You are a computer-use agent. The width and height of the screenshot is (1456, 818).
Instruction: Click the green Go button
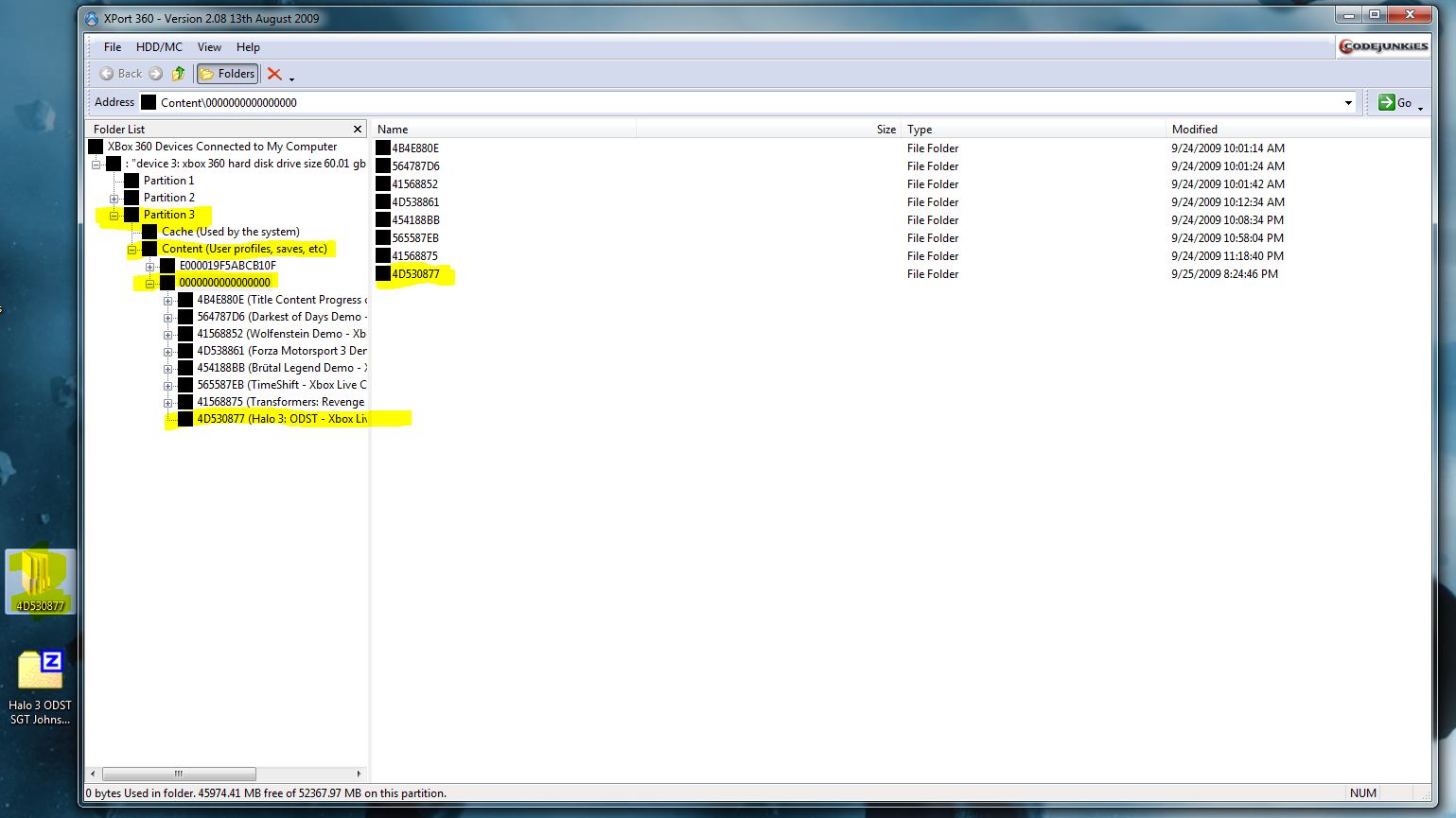coord(1395,102)
